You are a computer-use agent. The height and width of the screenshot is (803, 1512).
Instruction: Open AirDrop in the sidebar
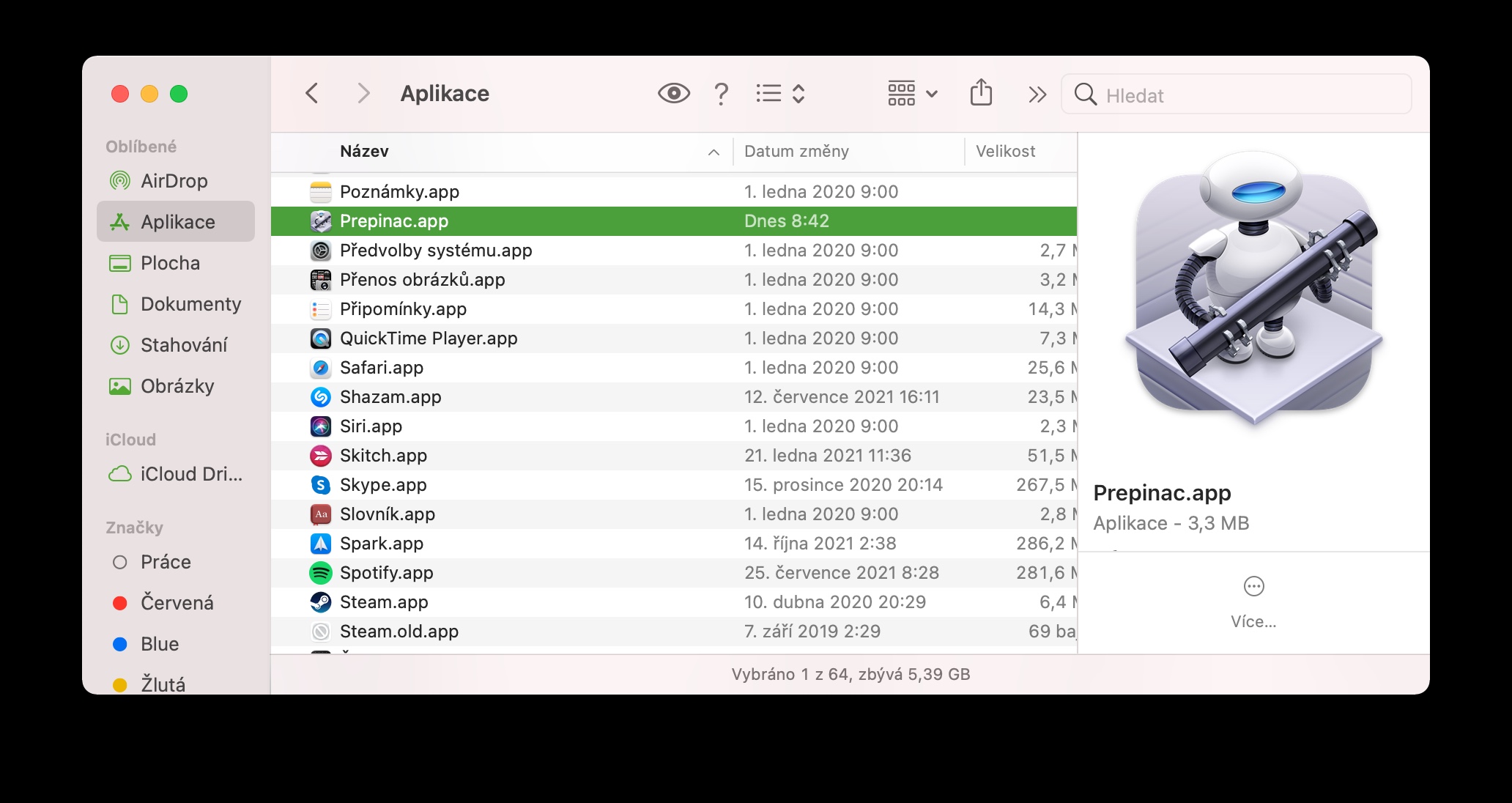(174, 181)
